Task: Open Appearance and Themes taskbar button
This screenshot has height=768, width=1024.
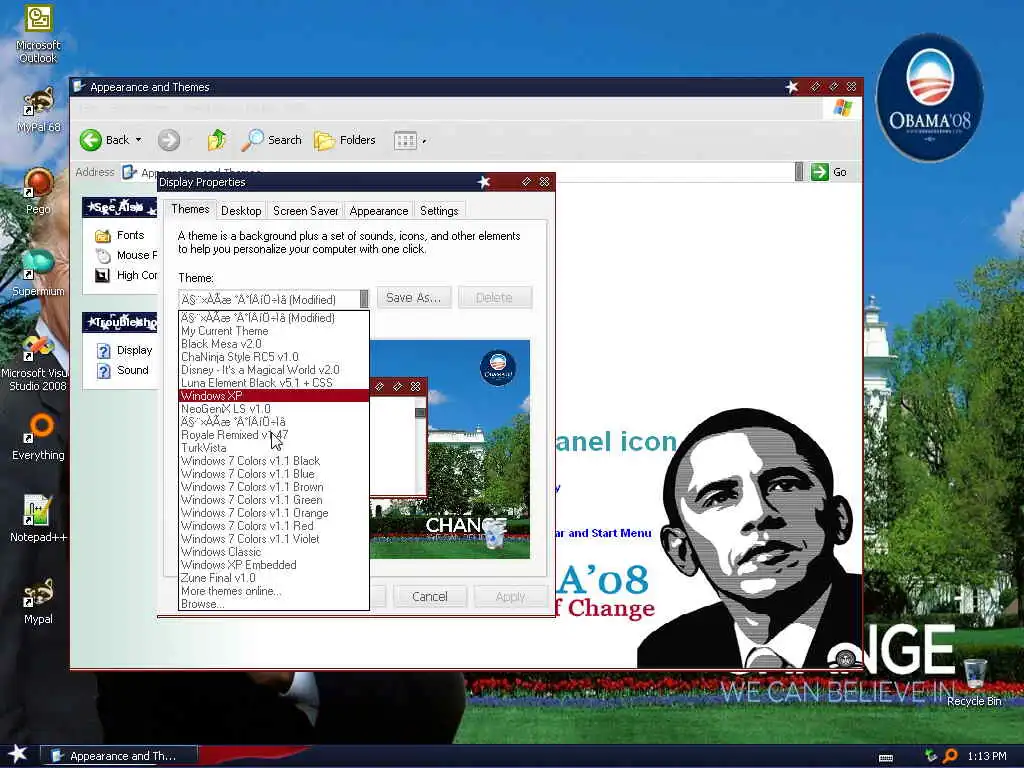Action: tap(119, 756)
